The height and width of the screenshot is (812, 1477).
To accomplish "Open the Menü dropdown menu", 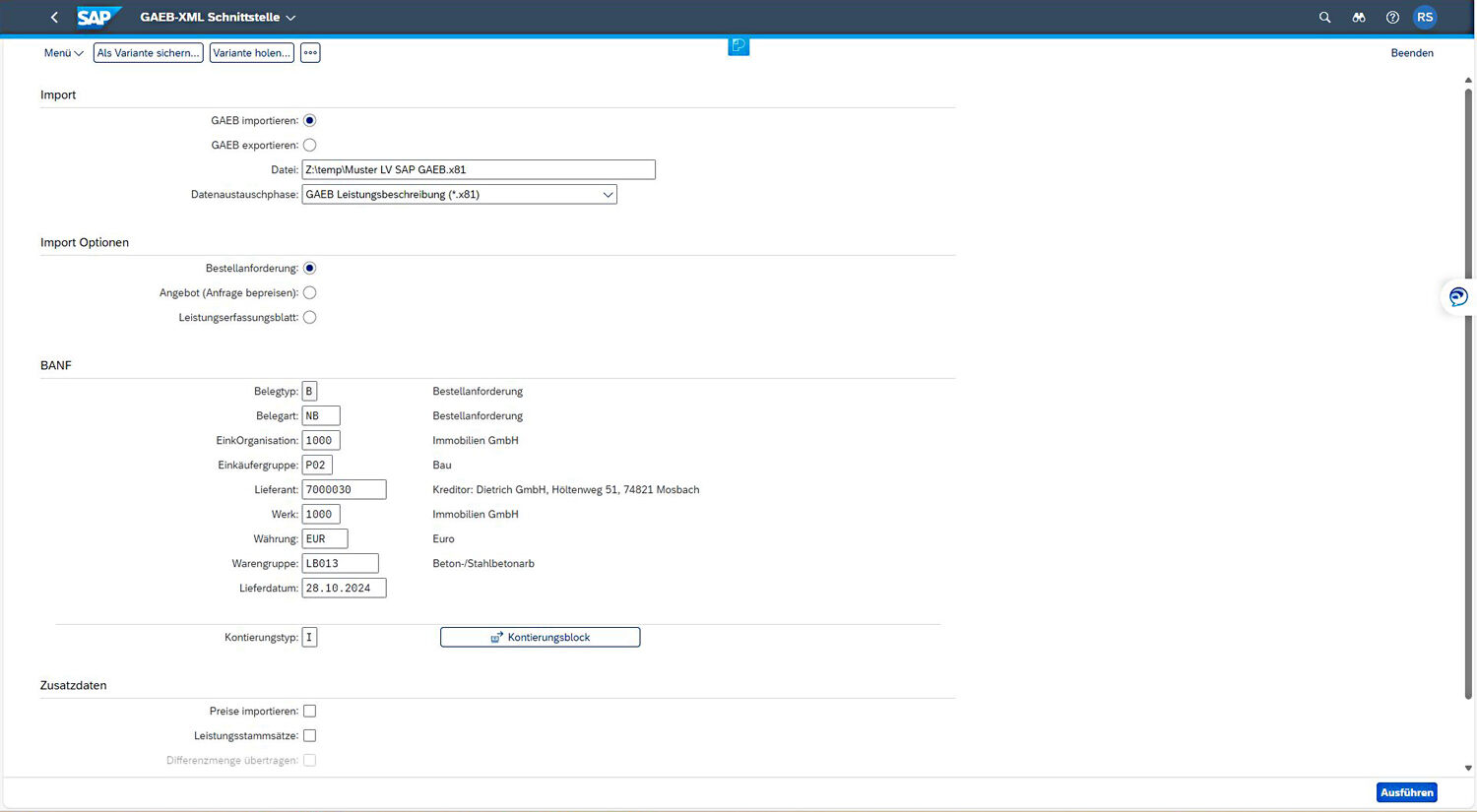I will click(63, 53).
